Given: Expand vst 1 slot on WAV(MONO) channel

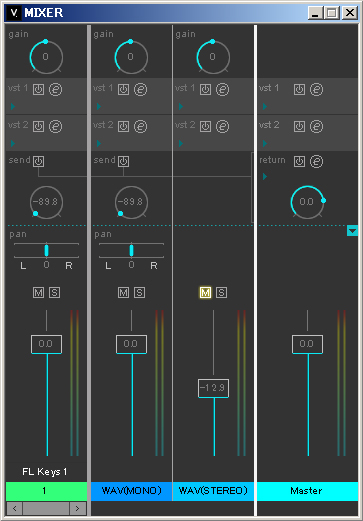Looking at the screenshot, I should [x=98, y=106].
